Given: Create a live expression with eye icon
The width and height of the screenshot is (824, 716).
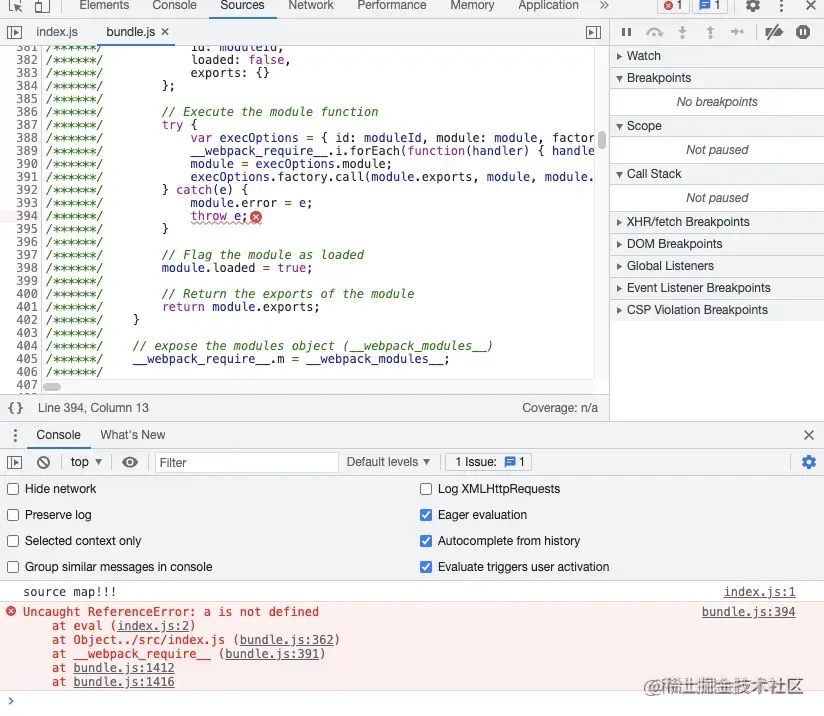Looking at the screenshot, I should point(130,462).
